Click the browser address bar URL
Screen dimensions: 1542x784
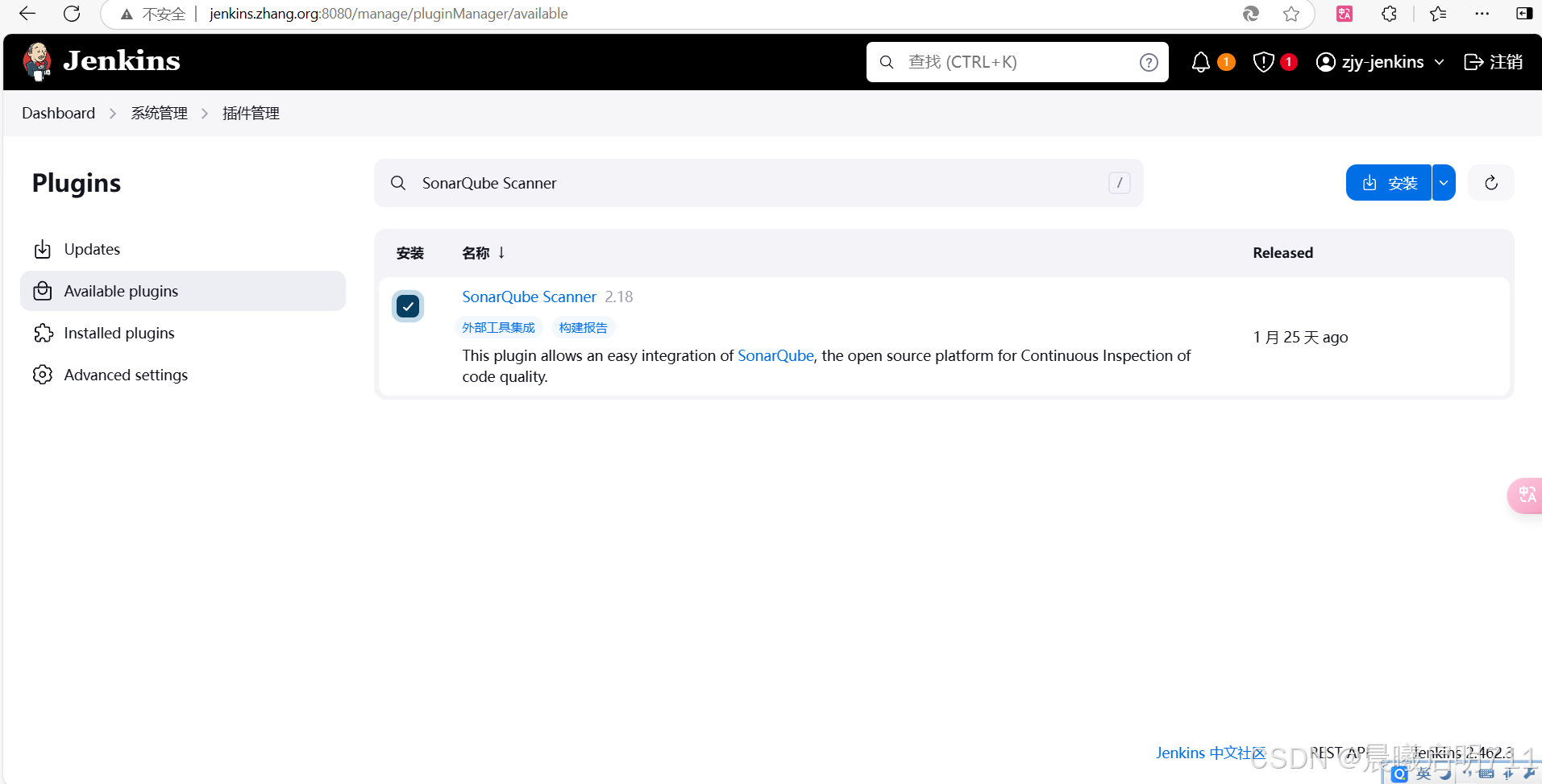(x=389, y=14)
